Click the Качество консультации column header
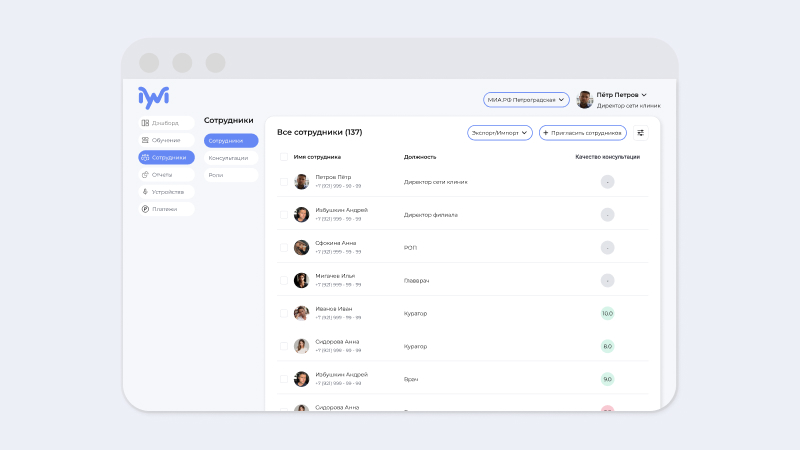 click(607, 157)
